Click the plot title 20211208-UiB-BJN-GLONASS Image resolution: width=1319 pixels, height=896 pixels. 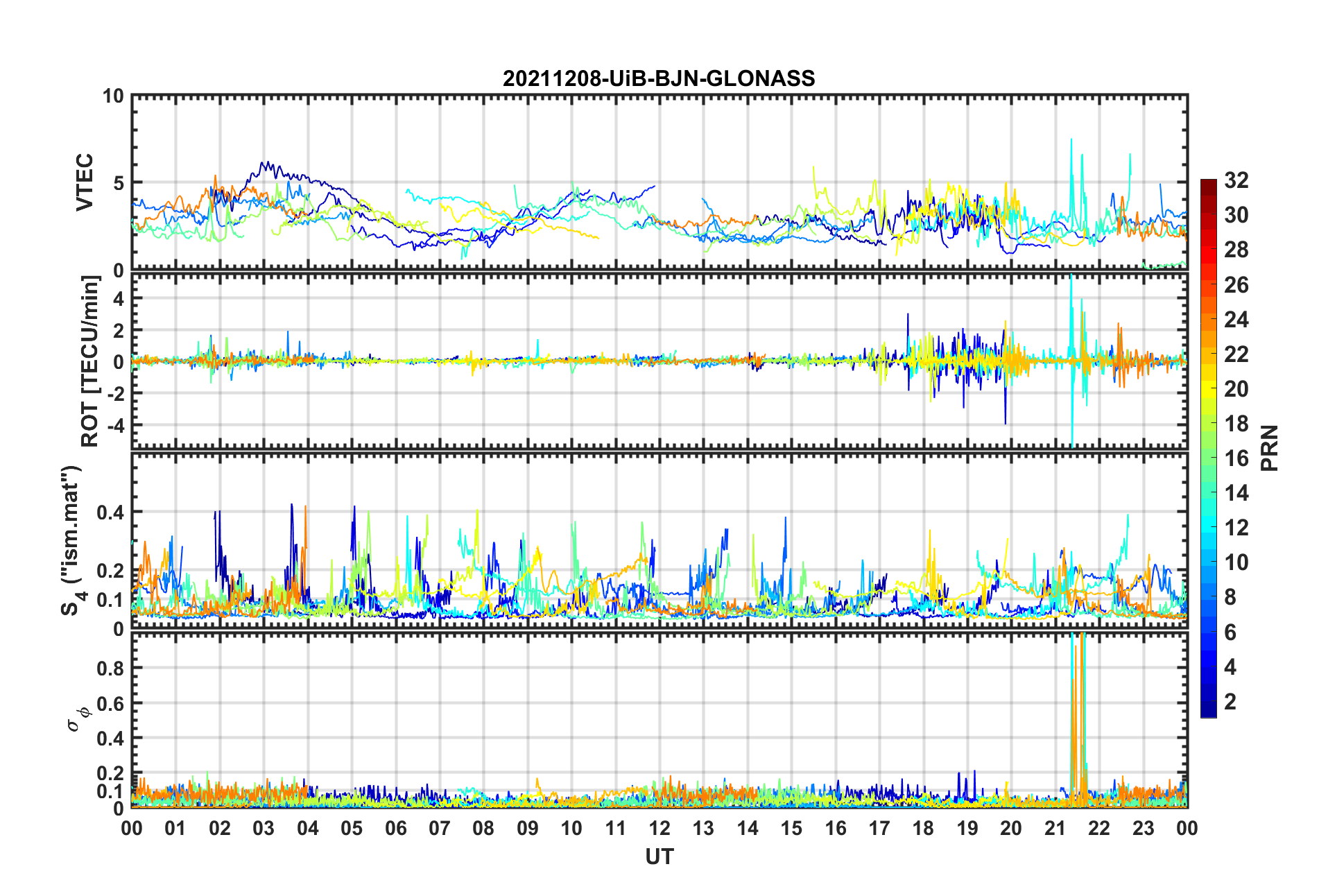pyautogui.click(x=659, y=78)
